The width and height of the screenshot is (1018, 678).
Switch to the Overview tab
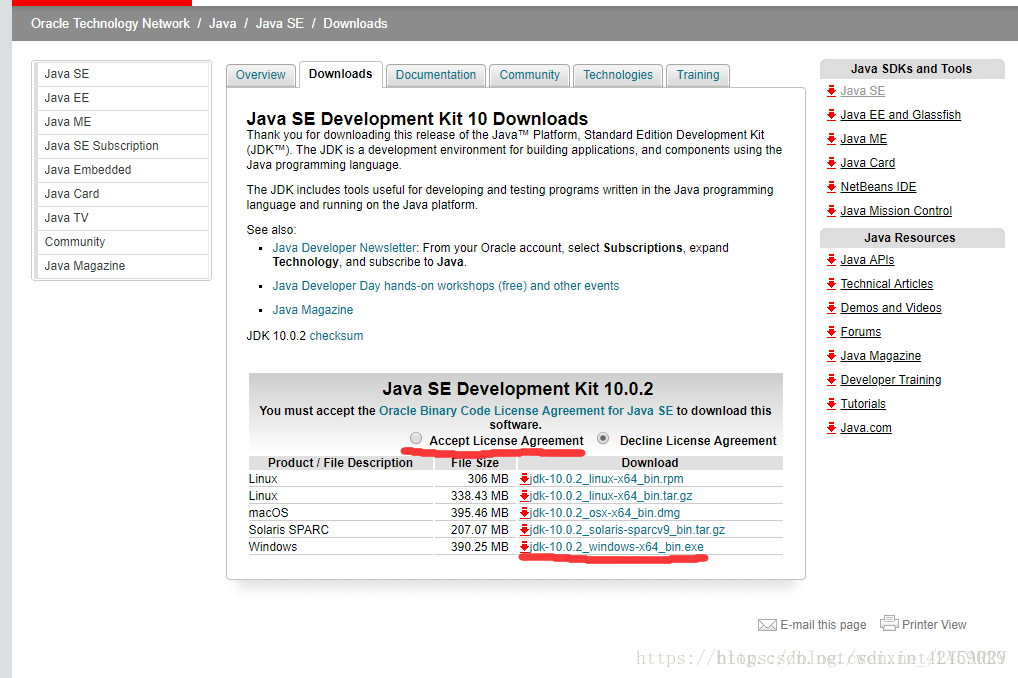pos(260,75)
